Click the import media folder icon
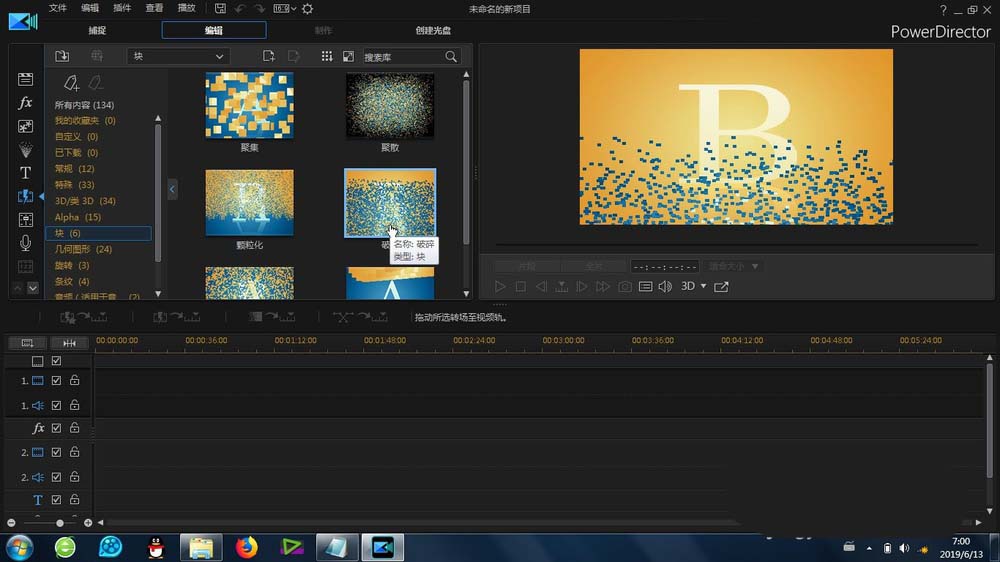This screenshot has height=562, width=1000. (62, 57)
